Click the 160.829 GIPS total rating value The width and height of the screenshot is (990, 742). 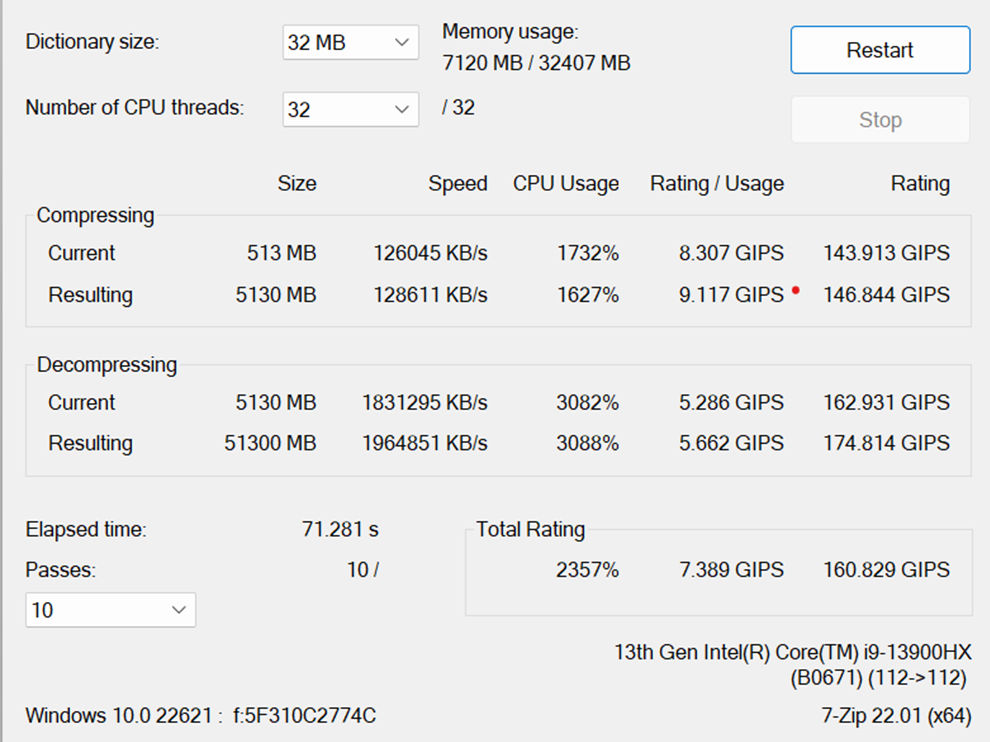click(x=886, y=570)
